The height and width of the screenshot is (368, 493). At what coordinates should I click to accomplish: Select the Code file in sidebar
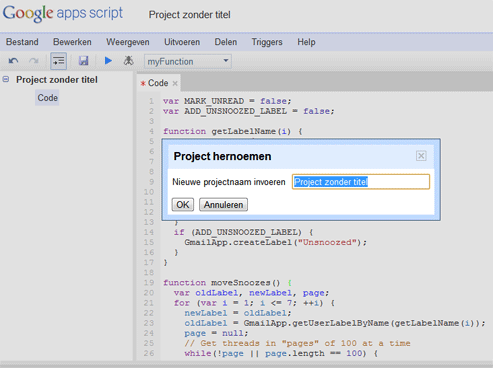[x=47, y=98]
